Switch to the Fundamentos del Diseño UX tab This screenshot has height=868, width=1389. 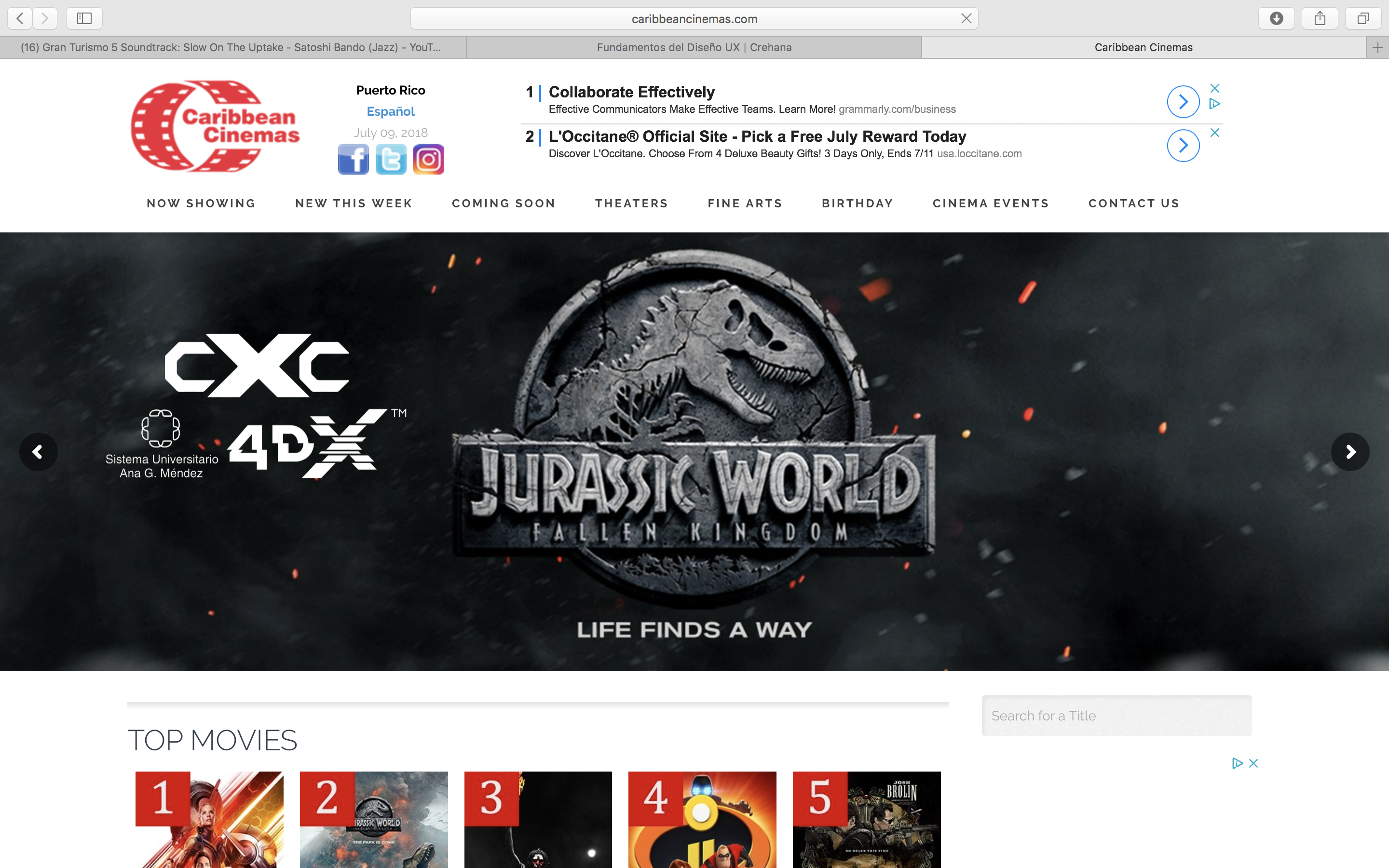point(694,48)
